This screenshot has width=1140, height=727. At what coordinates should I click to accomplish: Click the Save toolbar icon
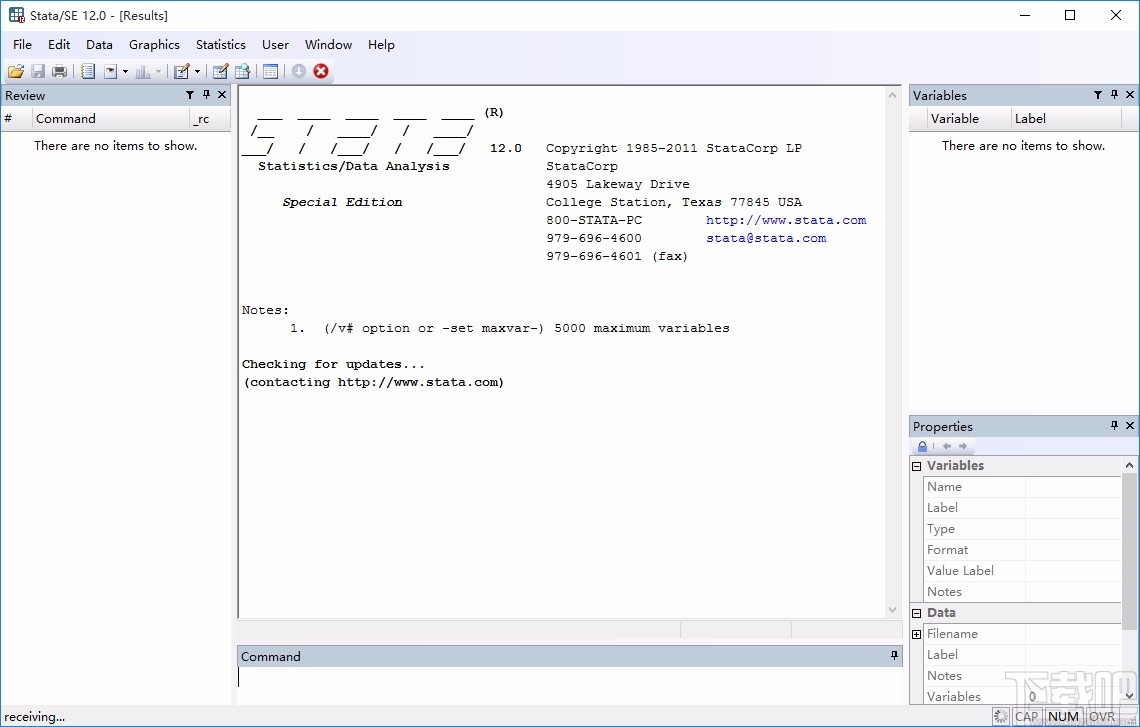pyautogui.click(x=38, y=71)
